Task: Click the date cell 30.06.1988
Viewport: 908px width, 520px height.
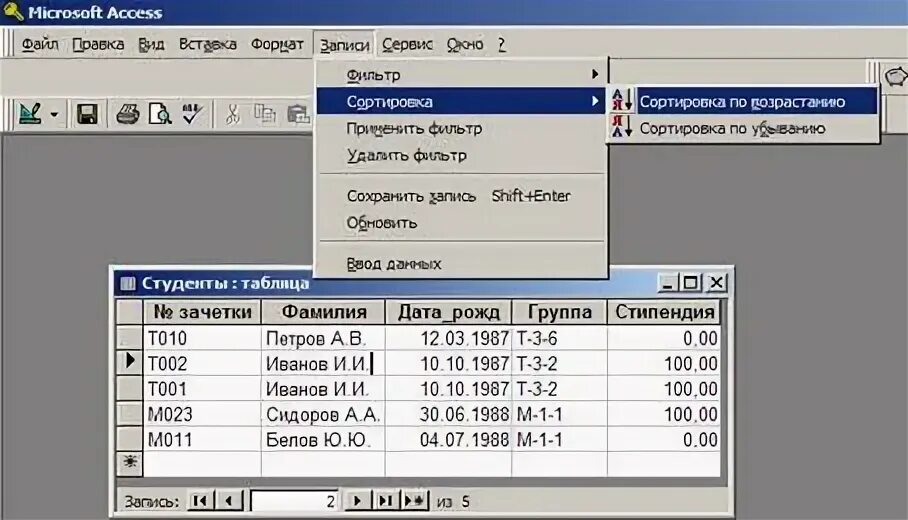Action: point(448,414)
